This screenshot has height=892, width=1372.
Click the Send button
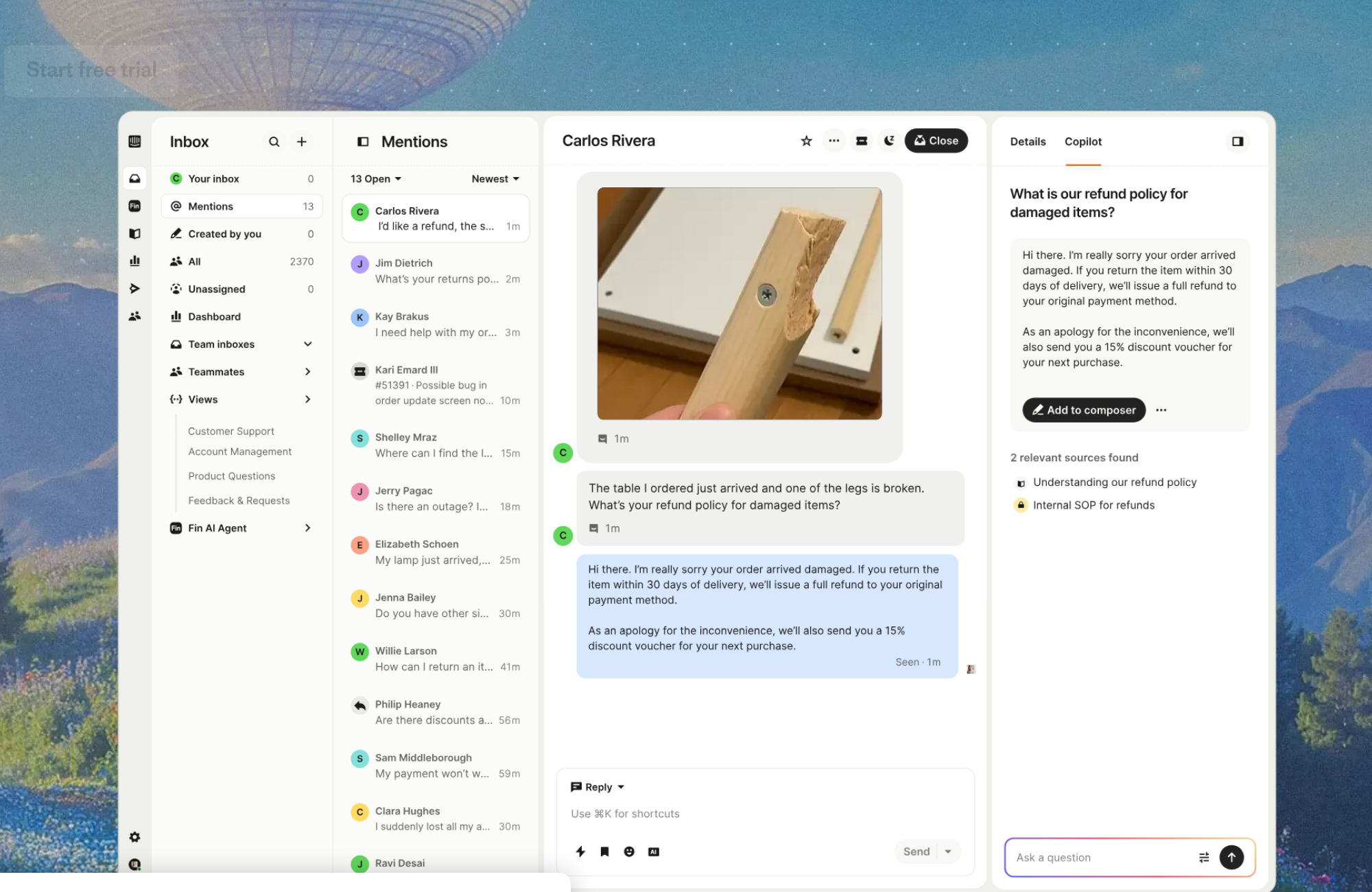916,852
